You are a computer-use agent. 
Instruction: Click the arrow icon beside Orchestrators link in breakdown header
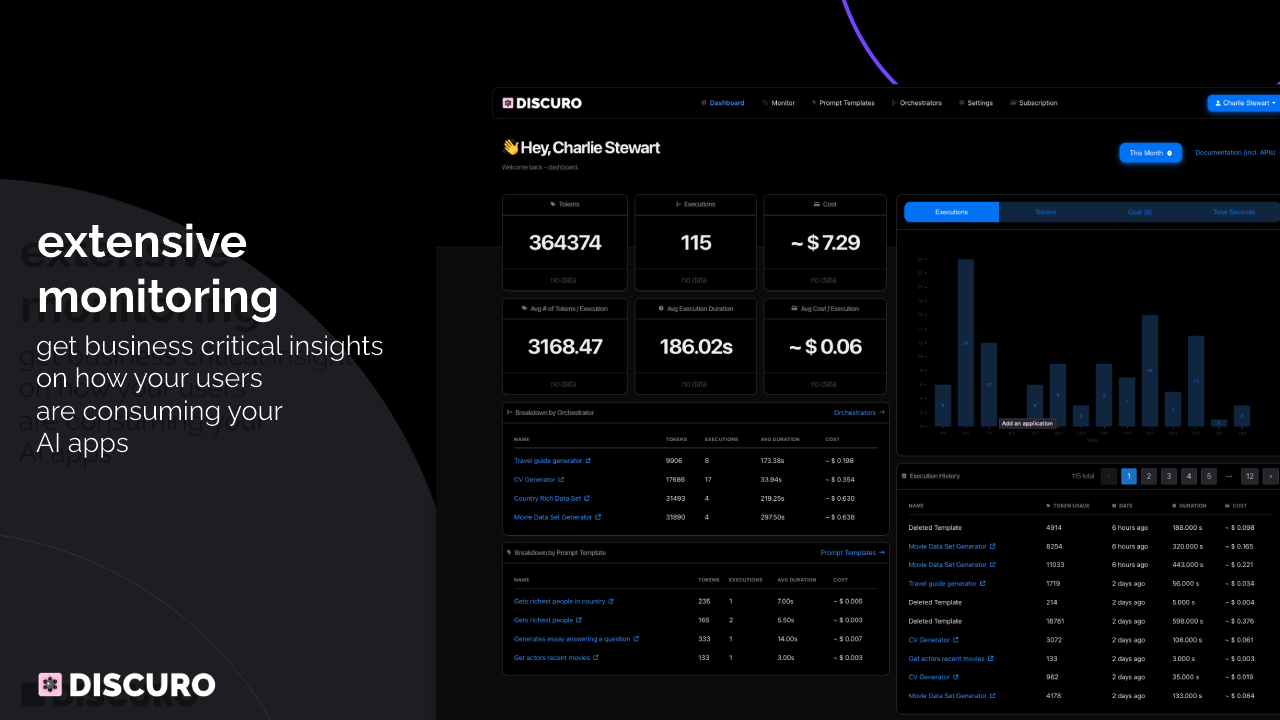click(x=882, y=412)
